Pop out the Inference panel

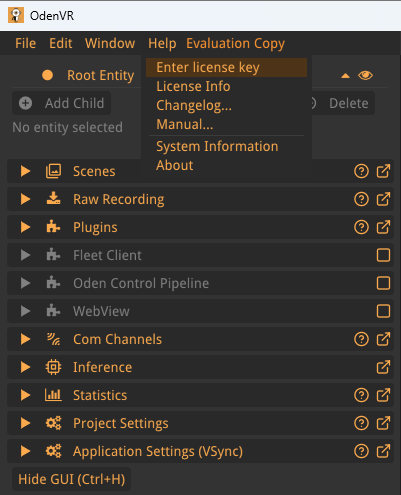point(383,367)
